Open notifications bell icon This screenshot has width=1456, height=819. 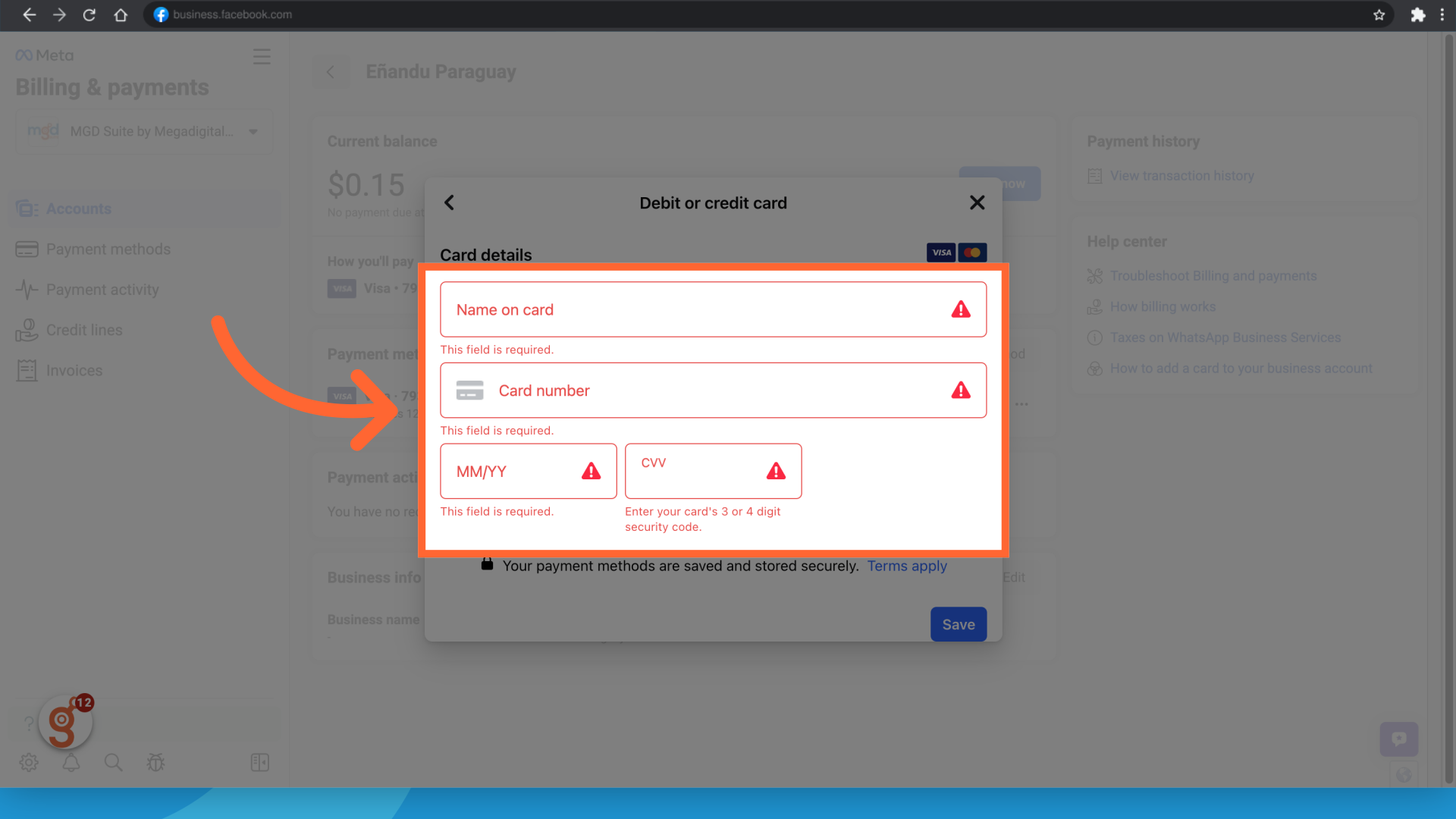[71, 762]
